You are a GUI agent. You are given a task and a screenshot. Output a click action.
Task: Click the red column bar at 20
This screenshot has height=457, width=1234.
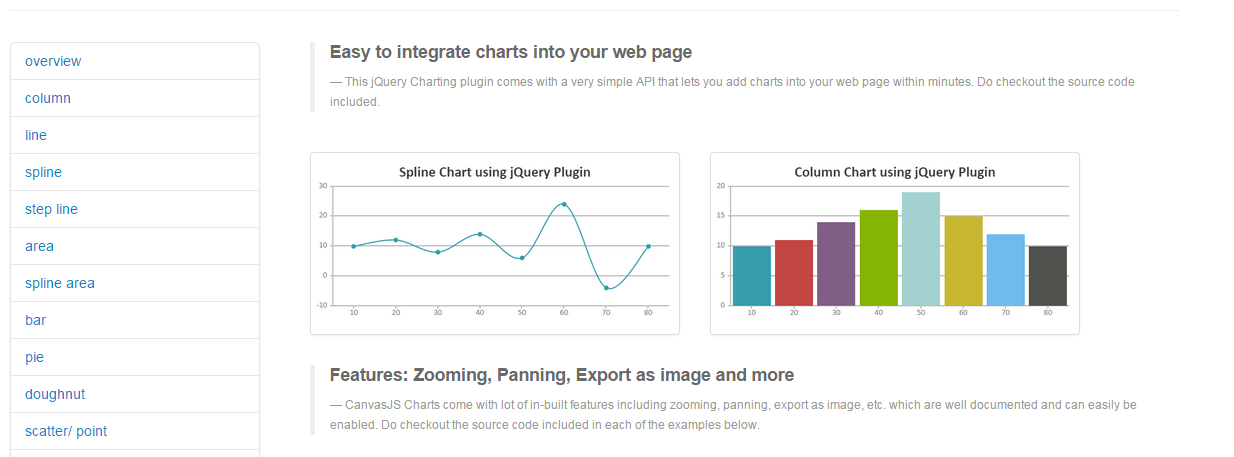(x=794, y=272)
